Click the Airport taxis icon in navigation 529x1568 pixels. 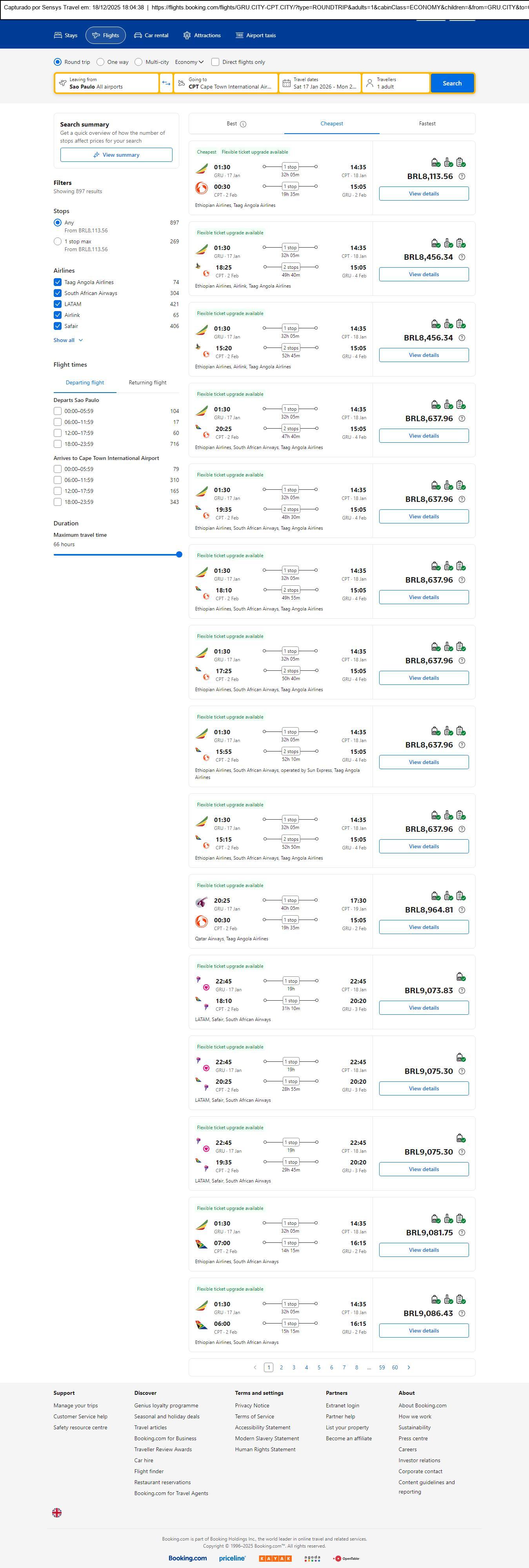(240, 35)
